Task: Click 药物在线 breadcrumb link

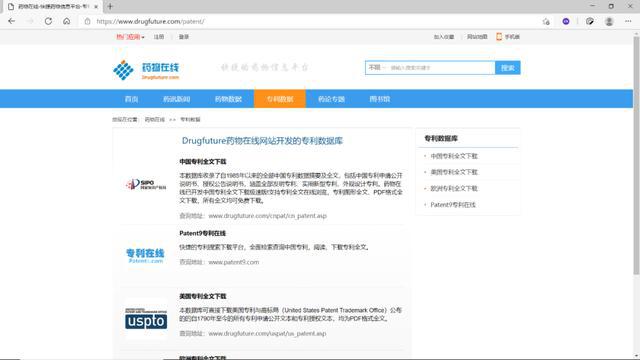Action: pos(155,120)
